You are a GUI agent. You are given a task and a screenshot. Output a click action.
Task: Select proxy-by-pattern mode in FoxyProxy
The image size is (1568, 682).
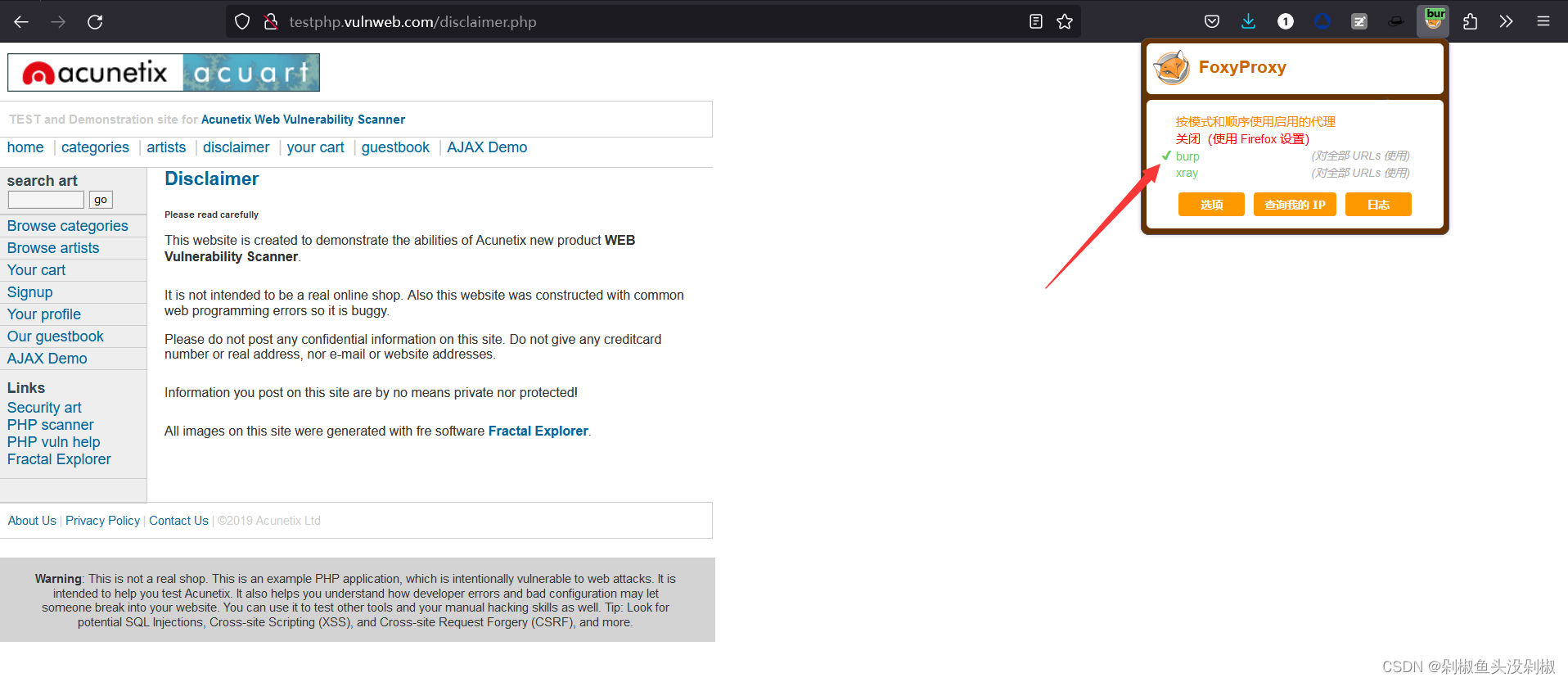click(x=1255, y=122)
